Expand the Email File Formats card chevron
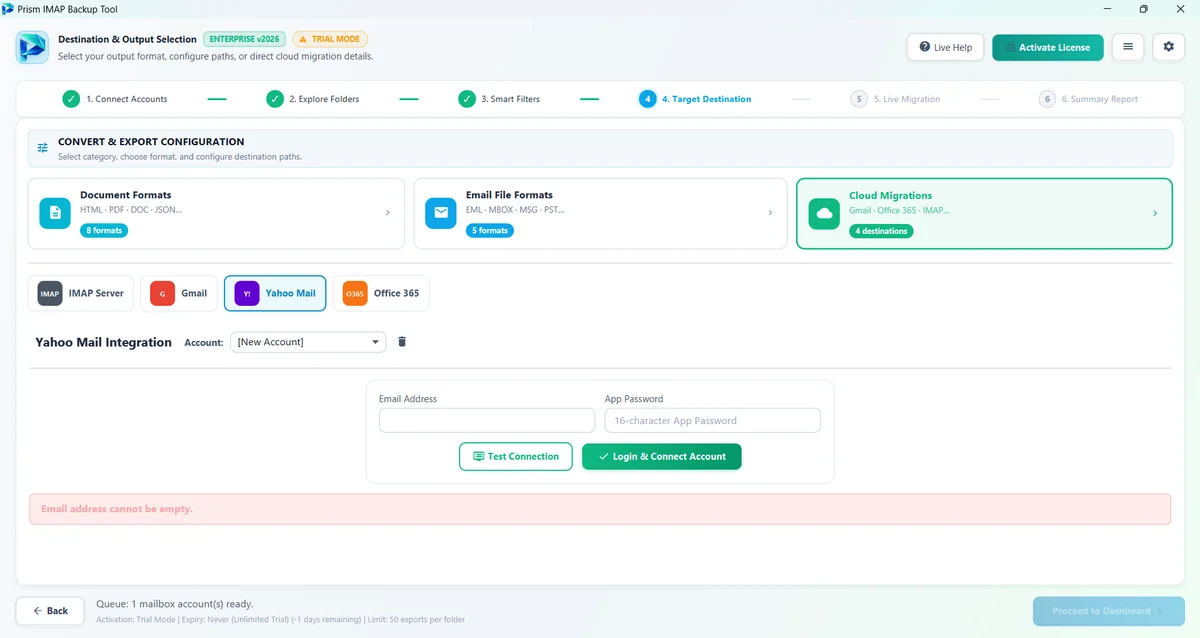 point(770,213)
